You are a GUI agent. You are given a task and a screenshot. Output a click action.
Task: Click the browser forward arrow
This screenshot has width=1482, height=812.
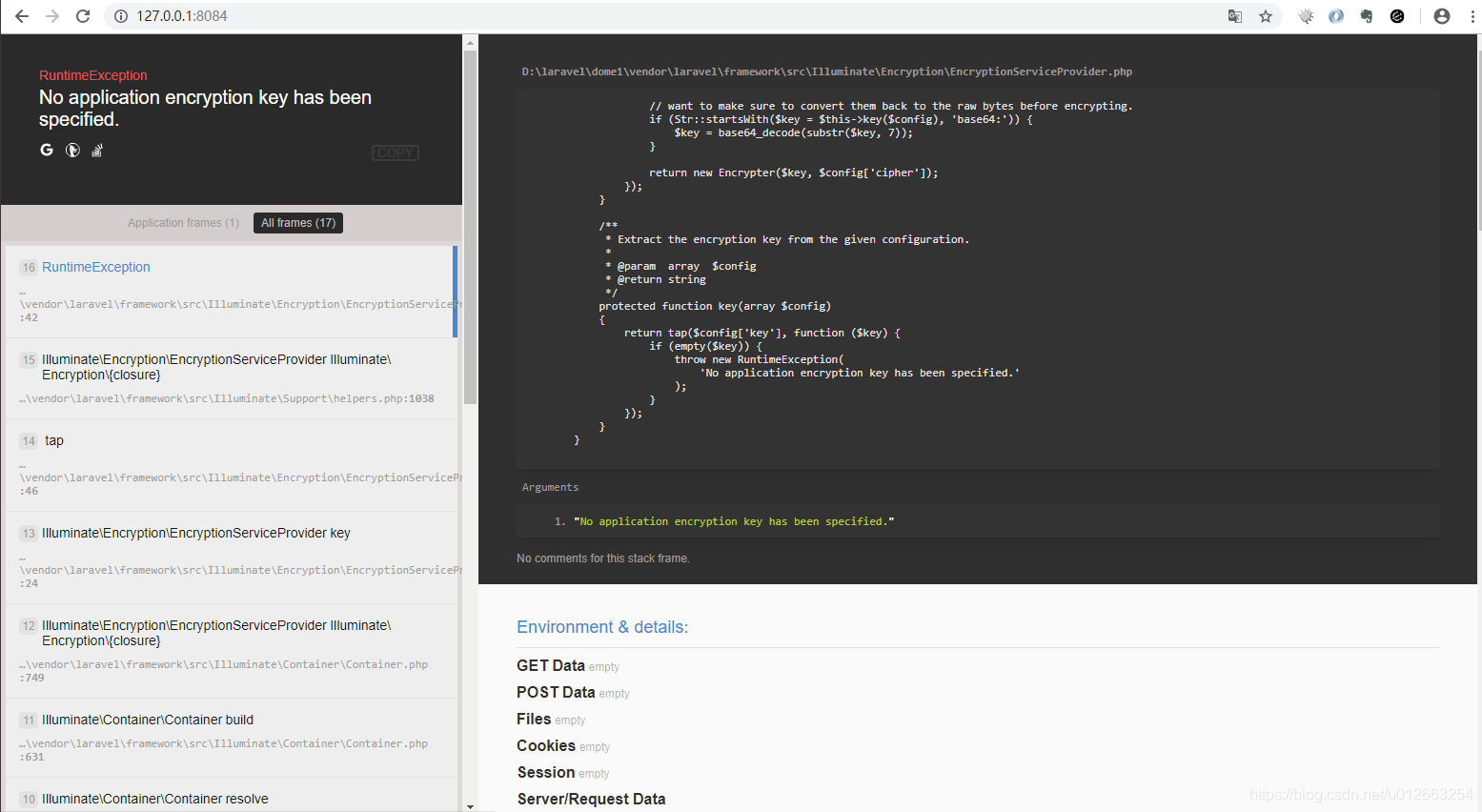52,16
